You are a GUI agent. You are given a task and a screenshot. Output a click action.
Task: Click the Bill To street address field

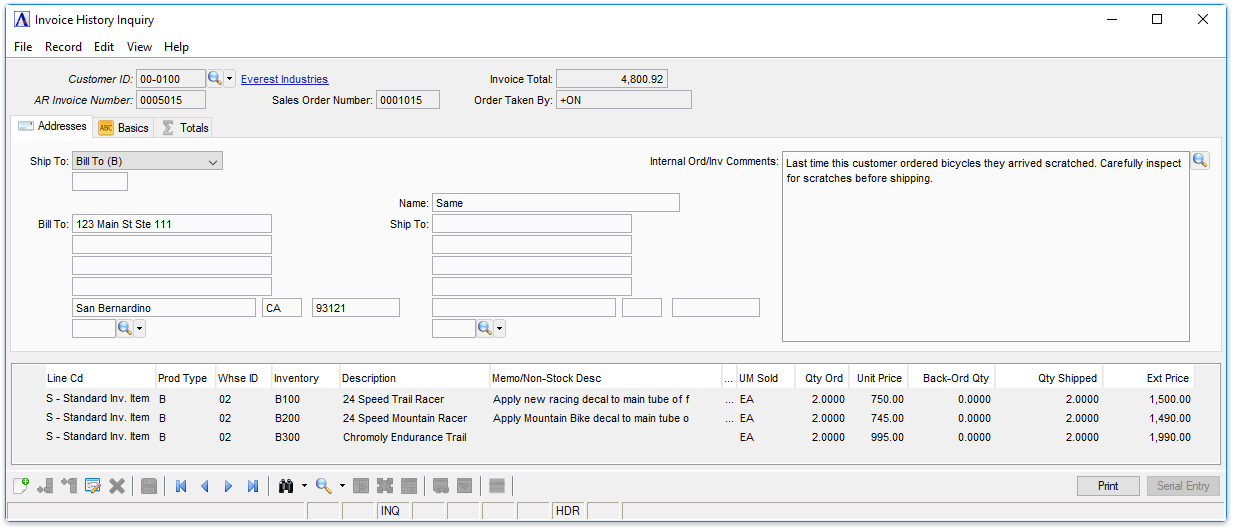171,224
